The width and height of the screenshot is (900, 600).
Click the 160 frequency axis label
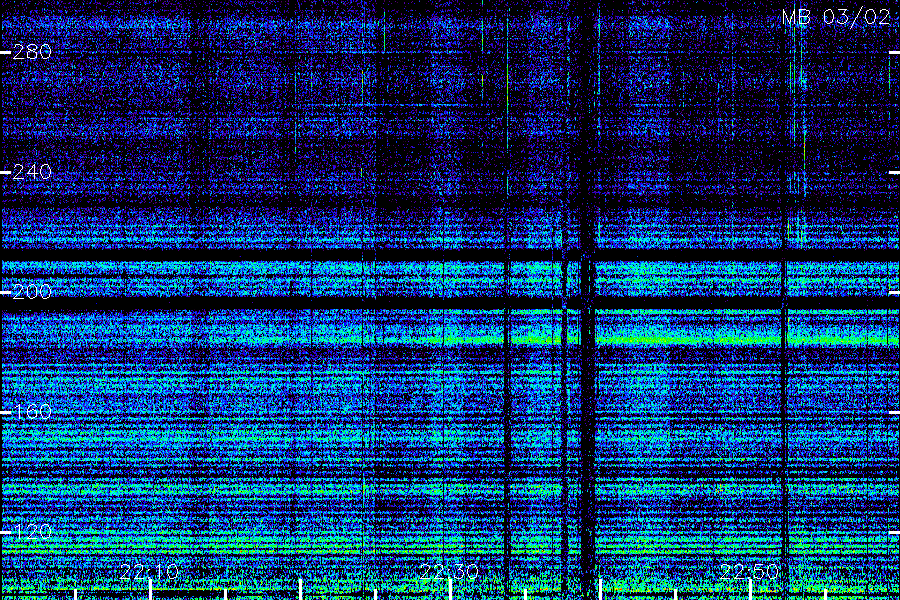point(32,412)
